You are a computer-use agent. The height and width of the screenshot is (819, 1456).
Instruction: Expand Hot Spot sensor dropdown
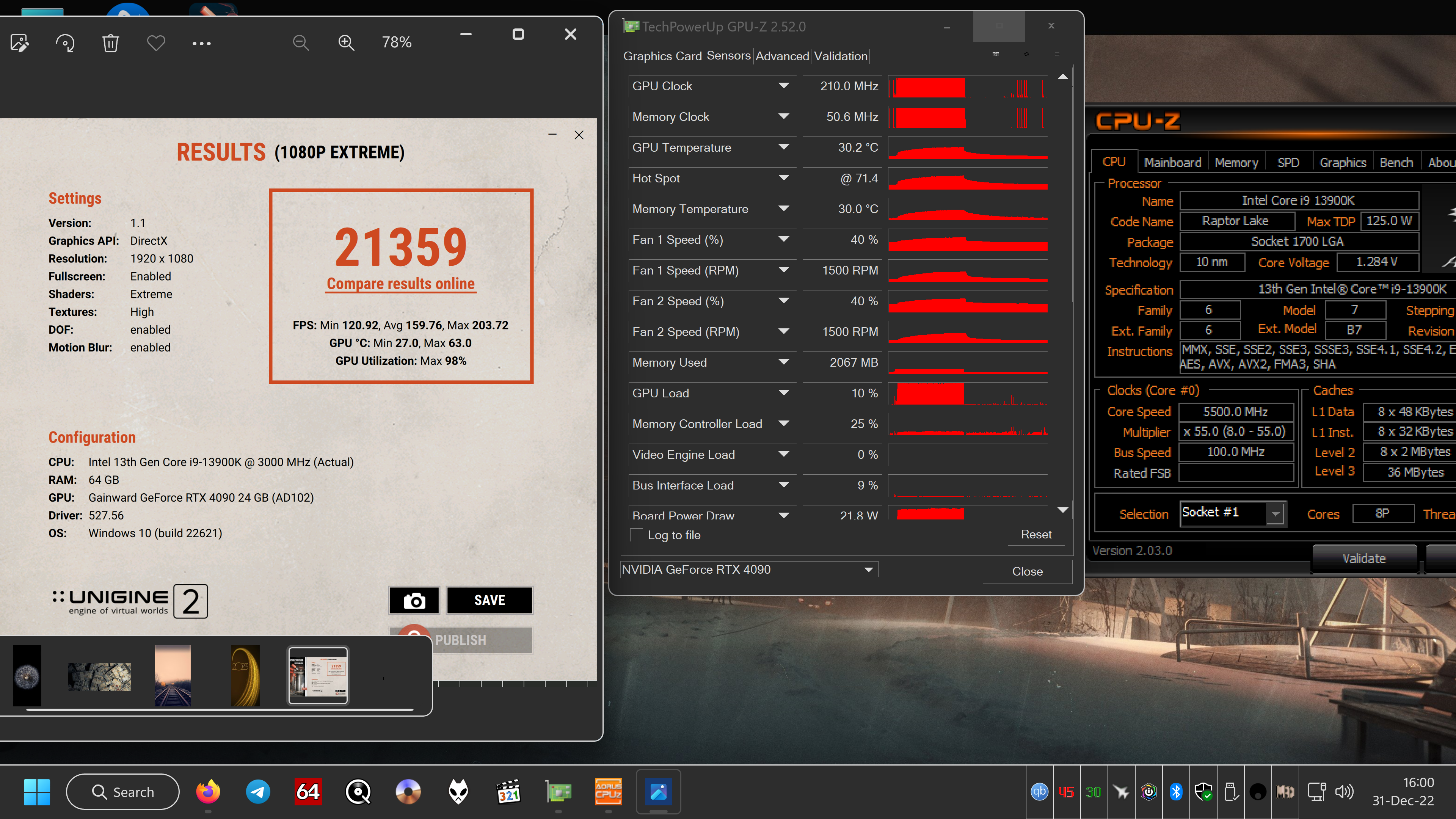pos(783,178)
